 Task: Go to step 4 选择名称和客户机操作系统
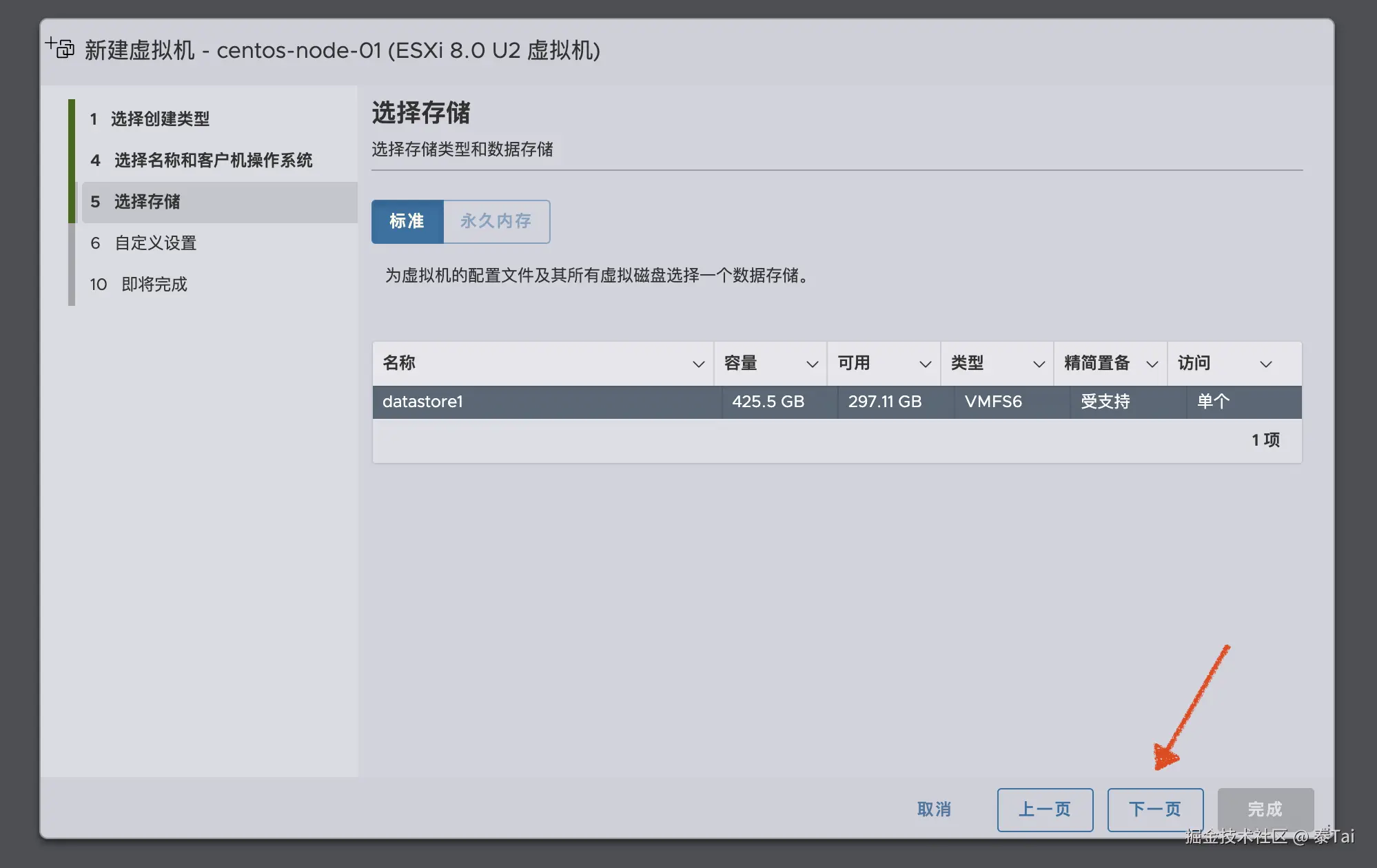click(214, 160)
